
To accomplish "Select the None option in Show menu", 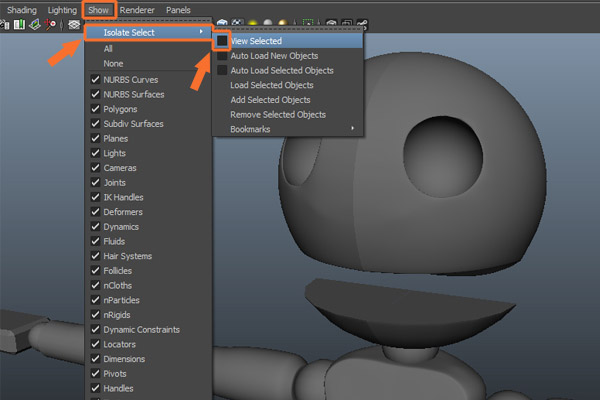I will coord(113,62).
